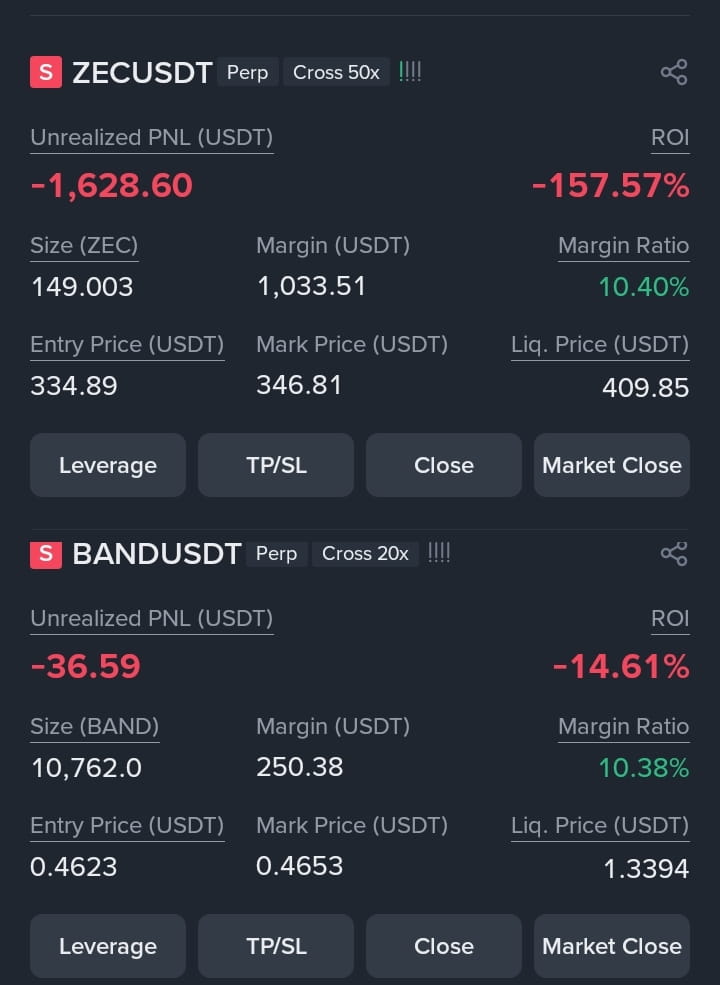Tap the ADL indicator bars for BANDUSDT

(439, 553)
